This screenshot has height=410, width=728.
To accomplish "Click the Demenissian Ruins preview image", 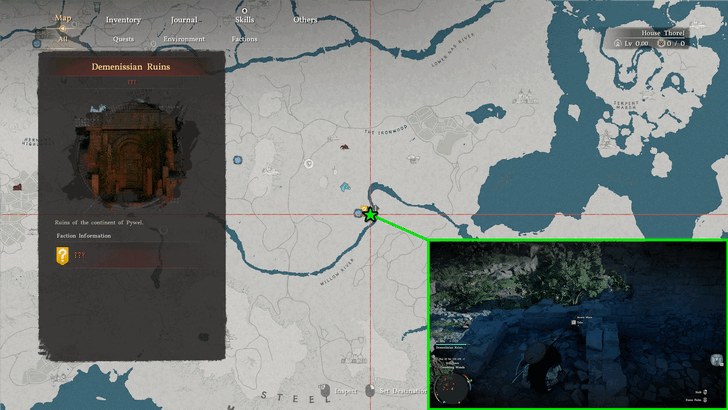I will click(125, 150).
